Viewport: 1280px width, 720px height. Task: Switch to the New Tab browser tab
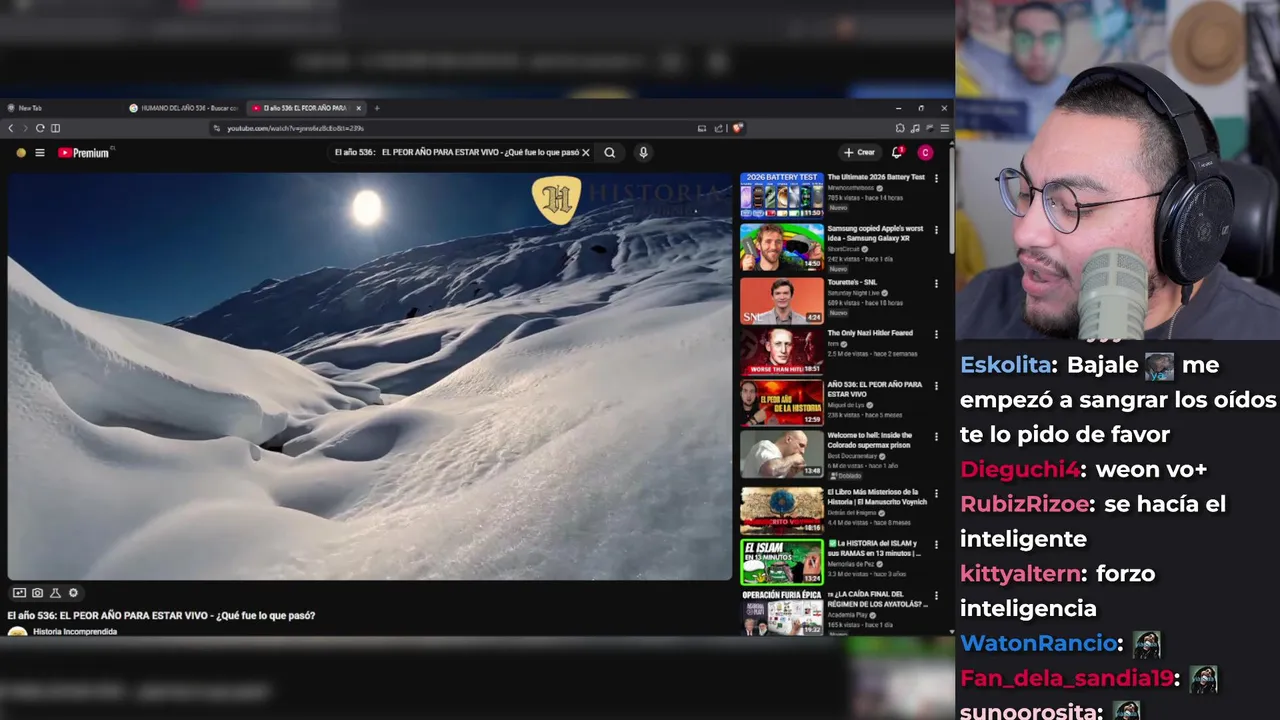click(x=62, y=108)
